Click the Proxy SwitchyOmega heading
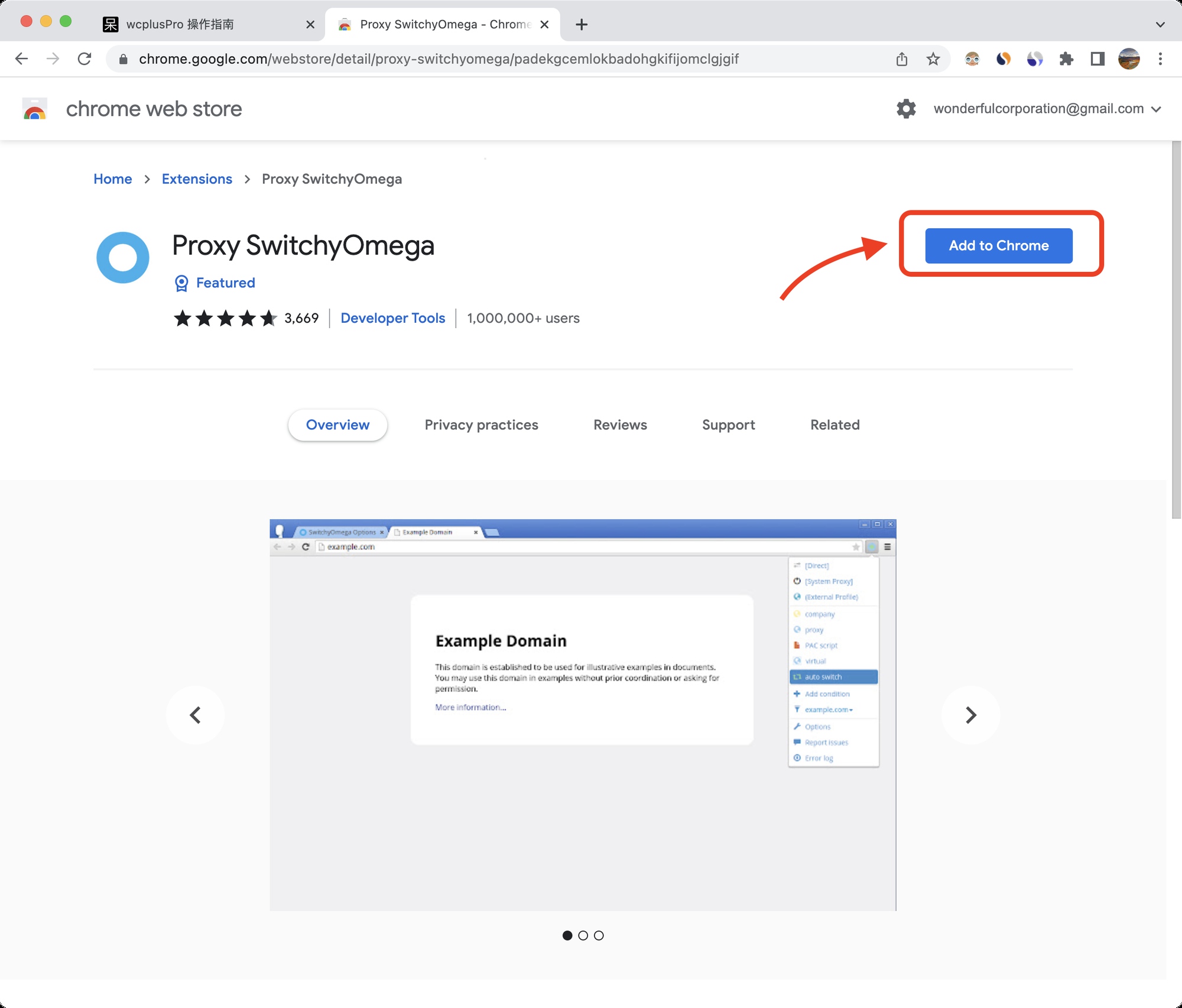Image resolution: width=1182 pixels, height=1008 pixels. click(303, 245)
